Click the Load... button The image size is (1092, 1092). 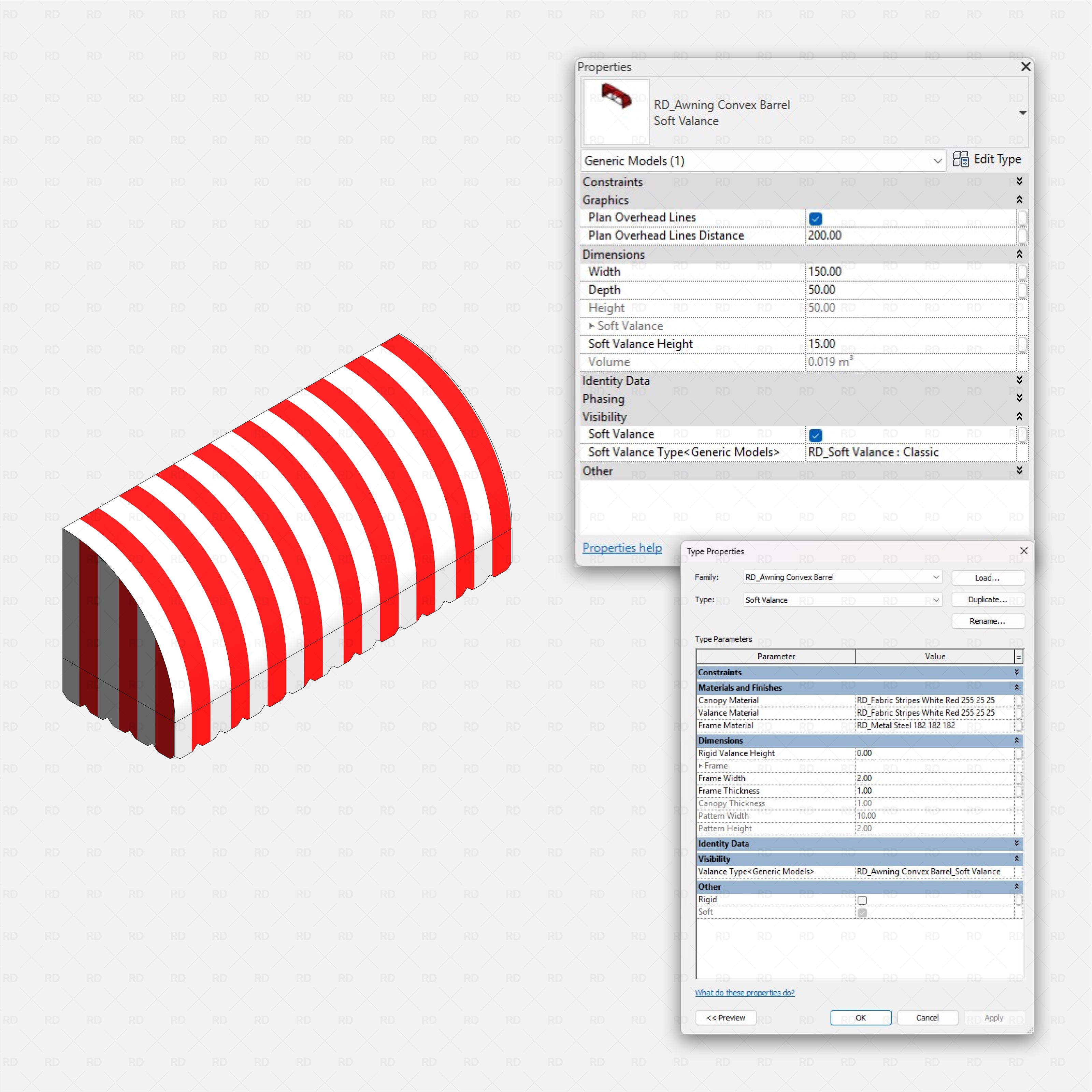click(988, 578)
